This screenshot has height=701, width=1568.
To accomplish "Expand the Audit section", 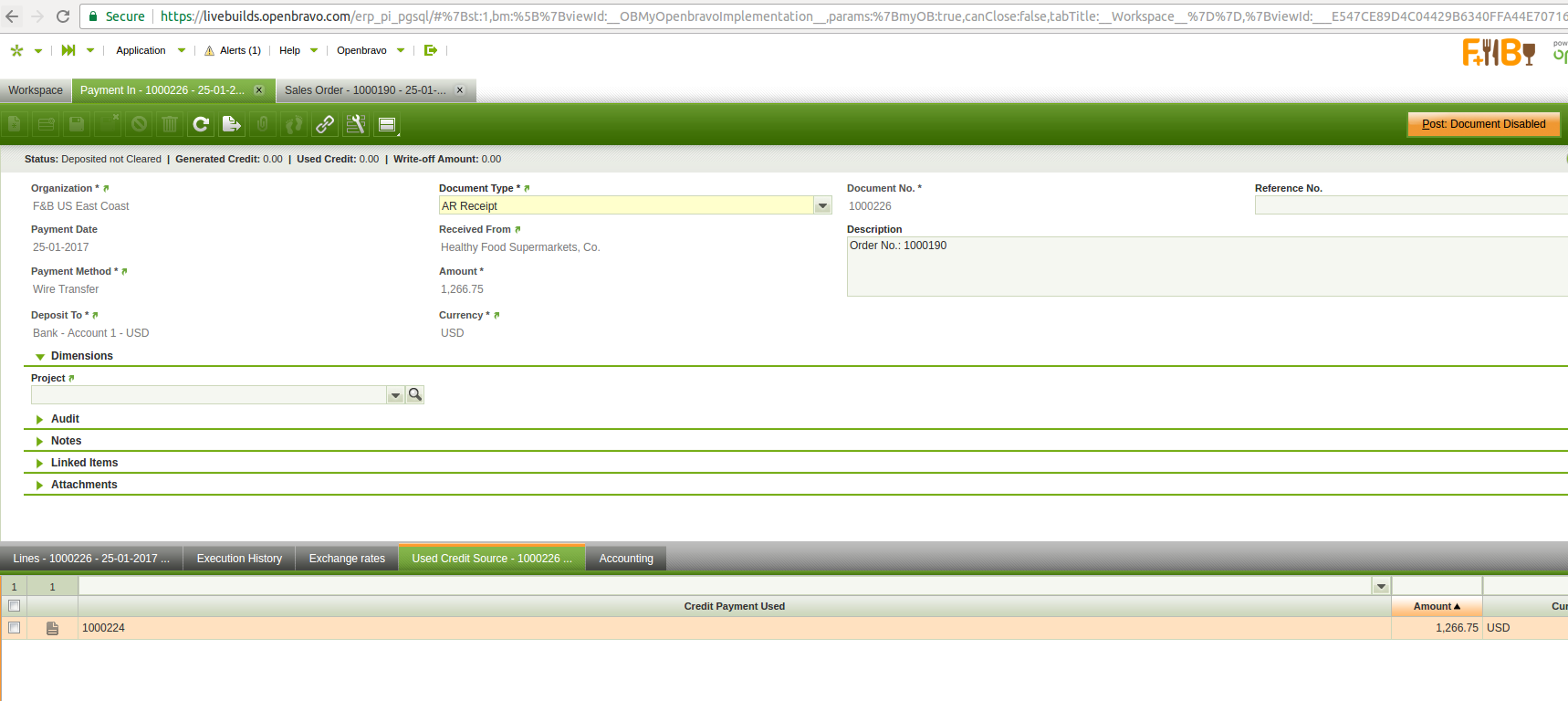I will click(39, 419).
